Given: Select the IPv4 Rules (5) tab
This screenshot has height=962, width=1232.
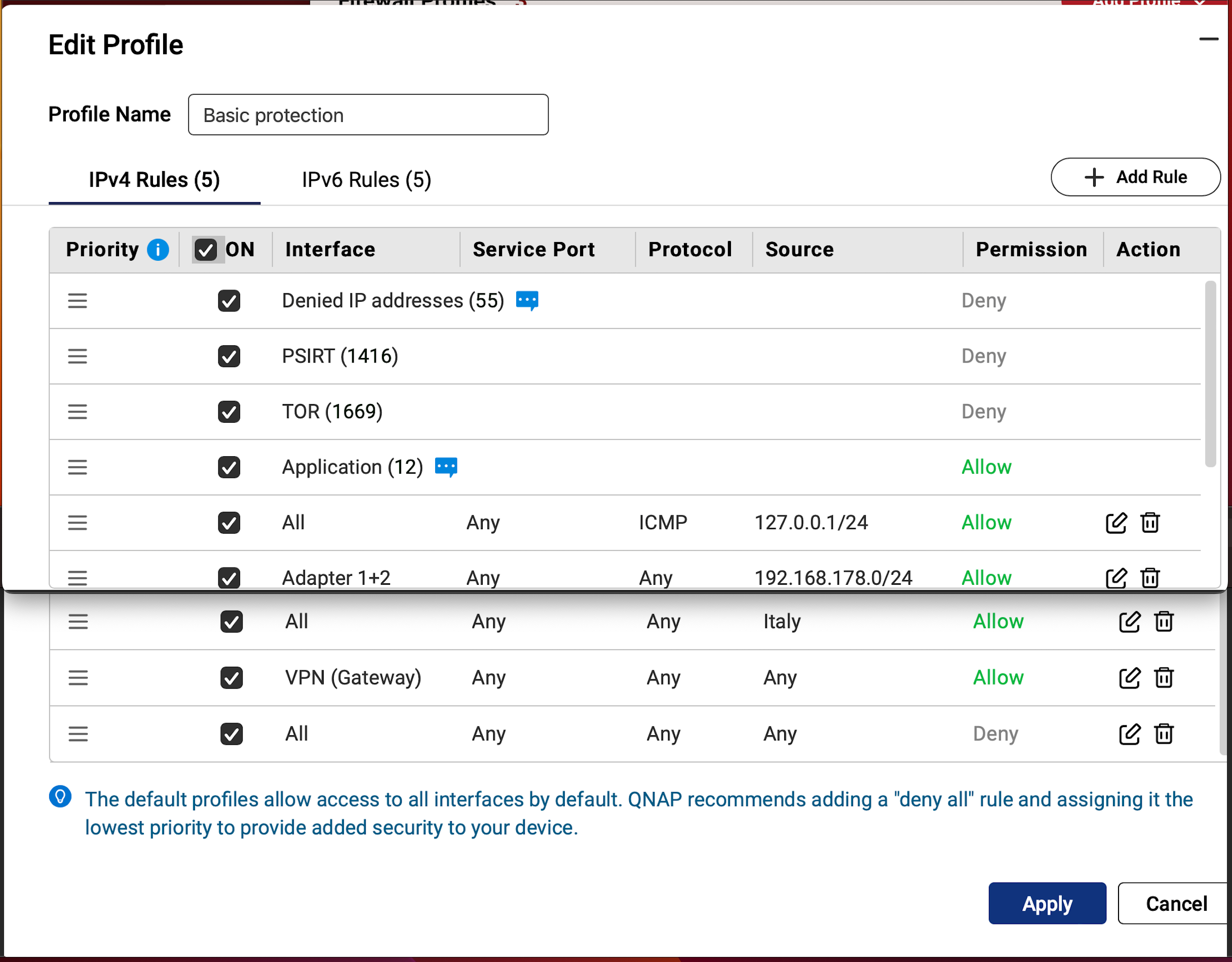Looking at the screenshot, I should tap(154, 180).
